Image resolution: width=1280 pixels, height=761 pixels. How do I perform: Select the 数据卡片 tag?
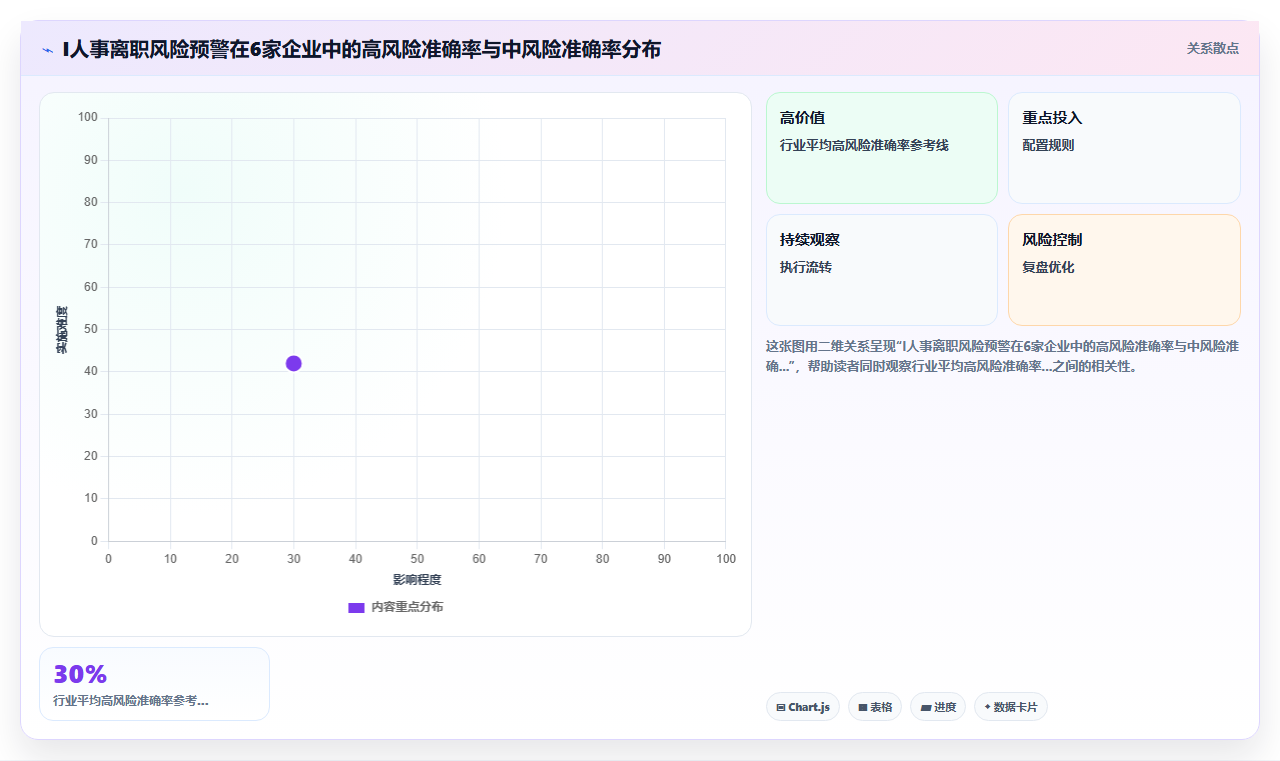click(1011, 707)
